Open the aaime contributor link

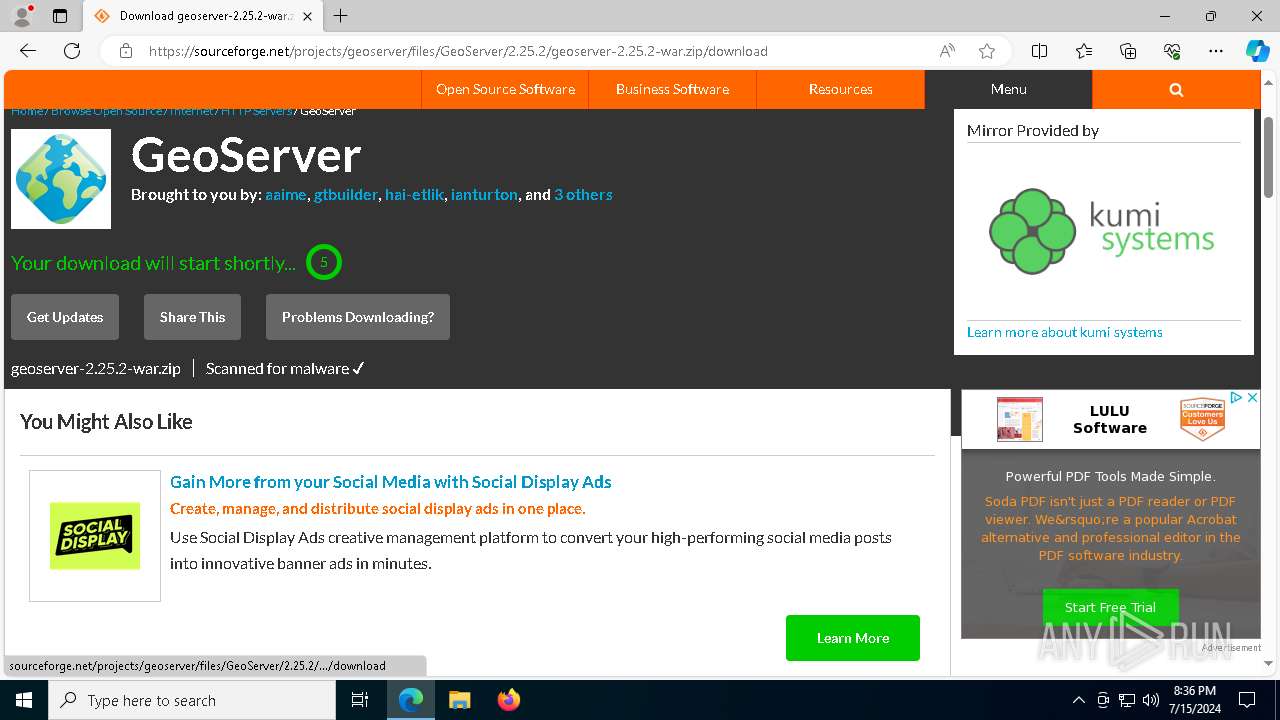(x=286, y=195)
